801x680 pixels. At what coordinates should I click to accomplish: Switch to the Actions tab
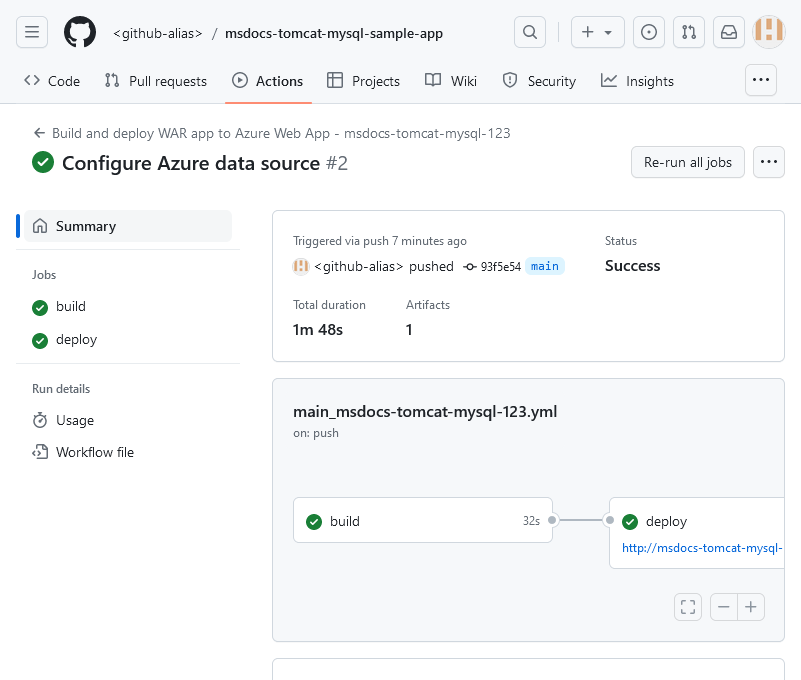(268, 81)
